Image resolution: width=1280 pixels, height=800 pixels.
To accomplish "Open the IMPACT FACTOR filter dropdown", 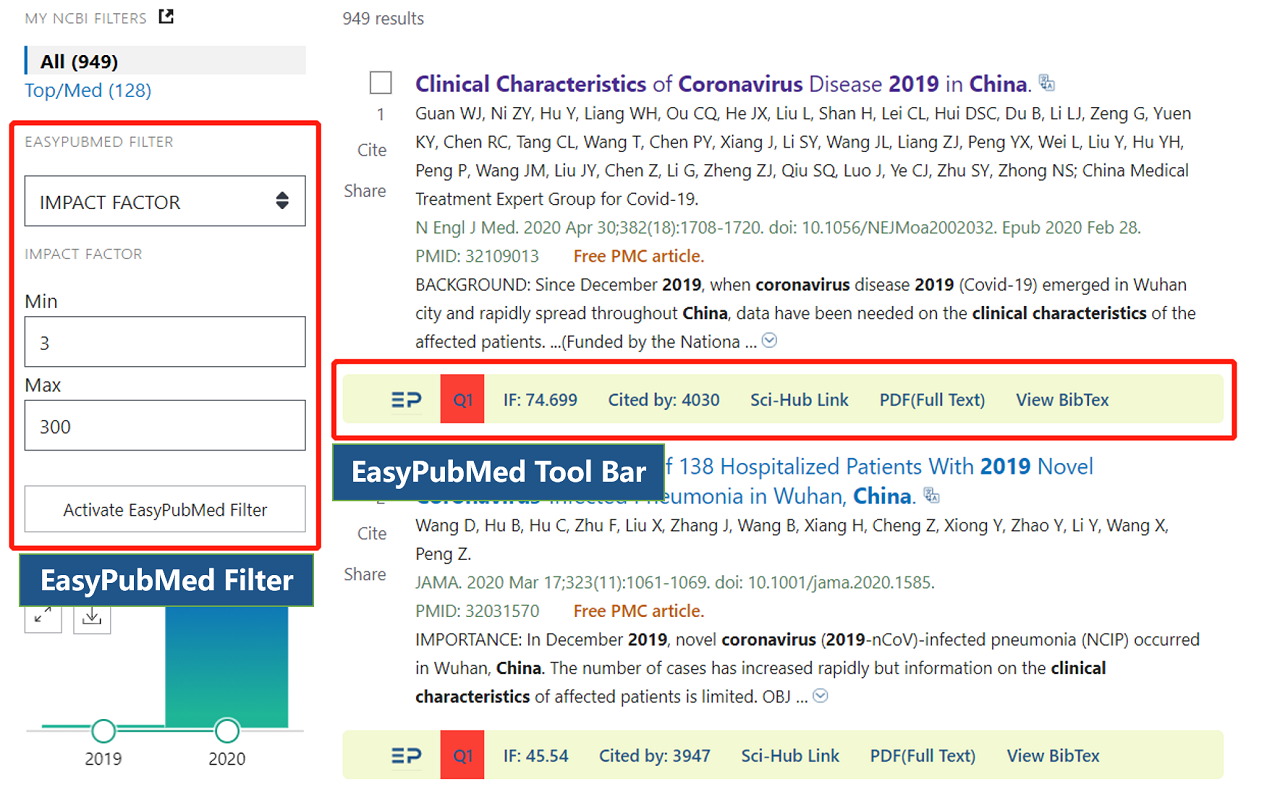I will 165,201.
